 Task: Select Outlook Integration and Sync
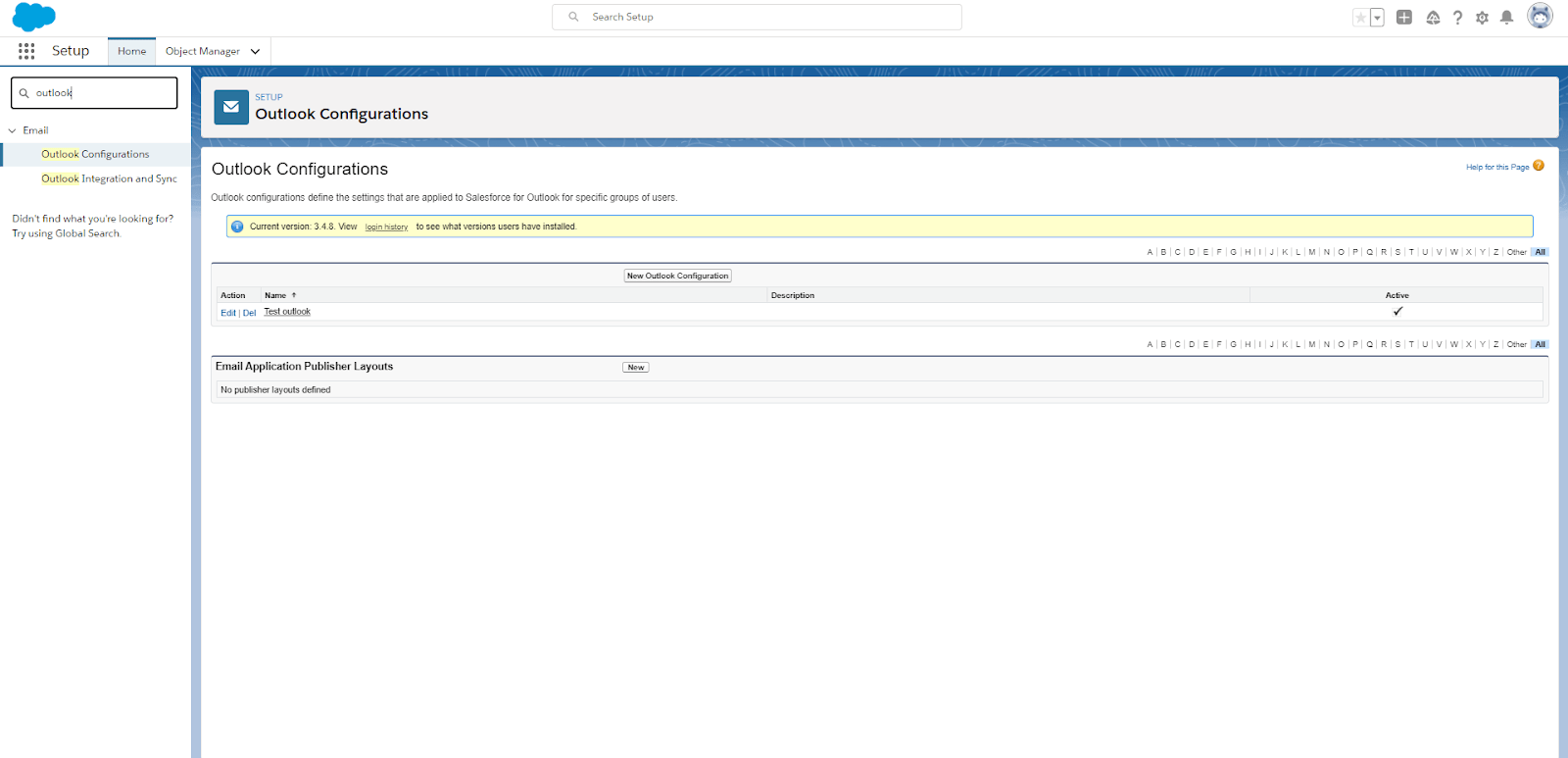[109, 178]
